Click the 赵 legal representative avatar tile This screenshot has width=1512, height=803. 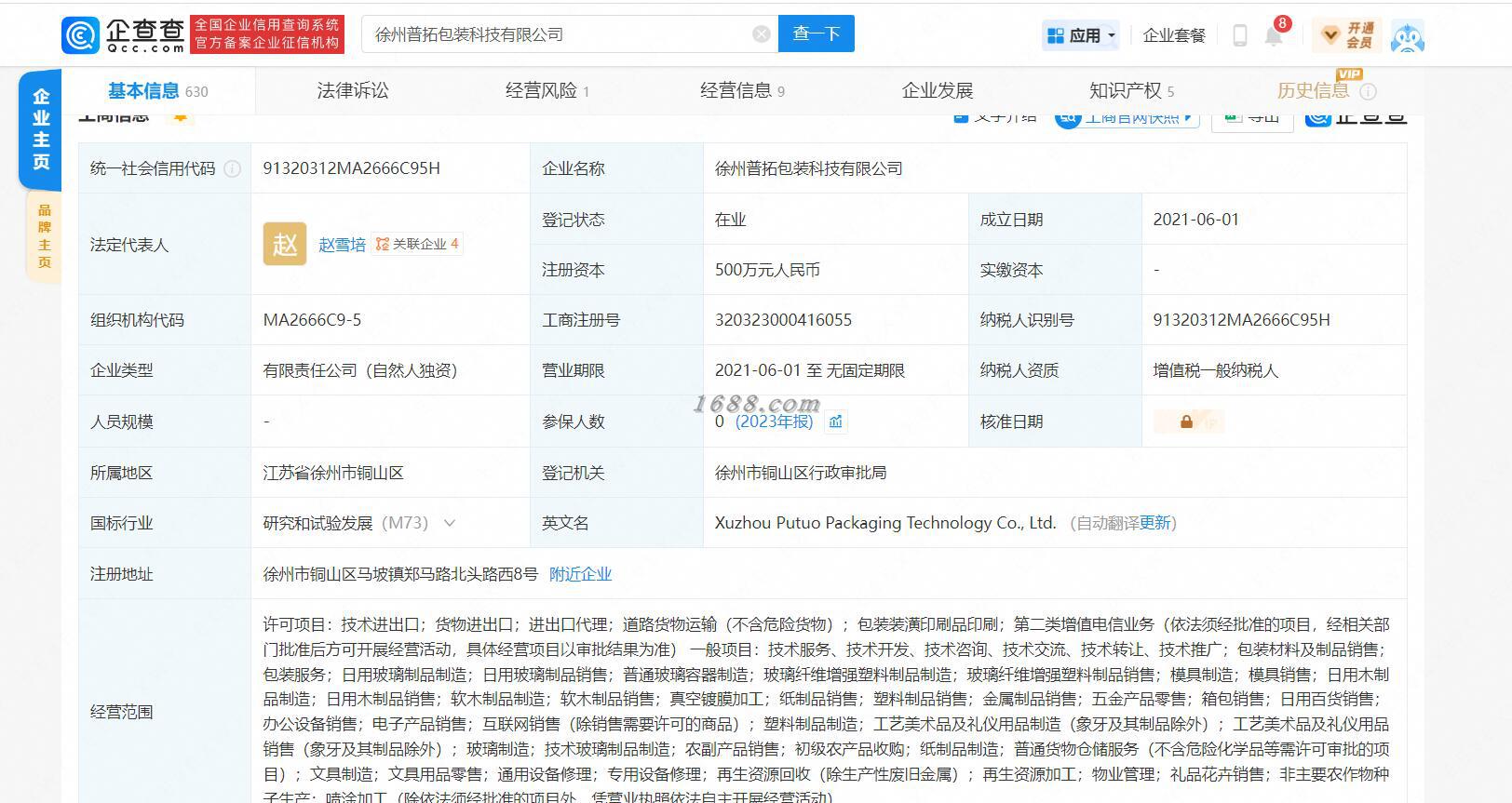pyautogui.click(x=285, y=244)
